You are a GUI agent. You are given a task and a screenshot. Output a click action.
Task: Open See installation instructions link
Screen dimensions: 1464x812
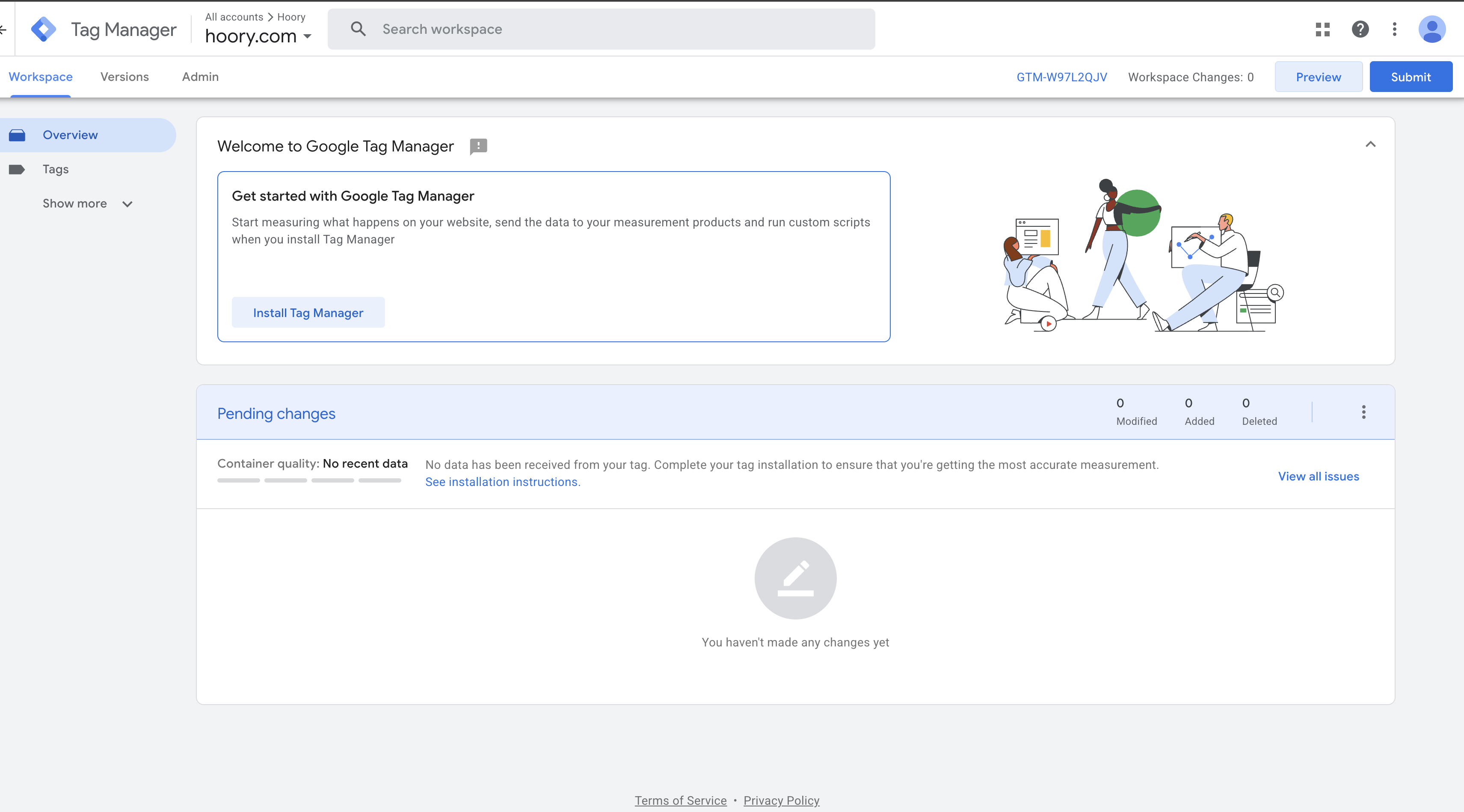tap(503, 482)
